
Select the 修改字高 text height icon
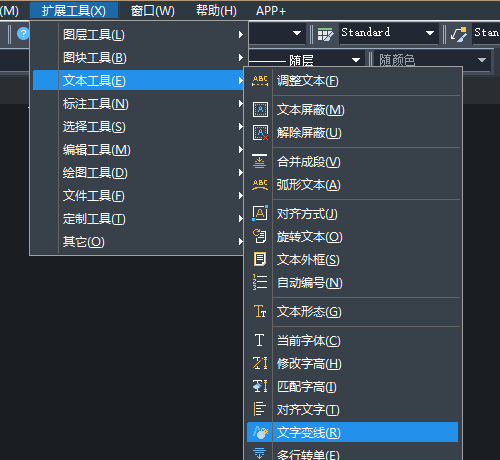(x=260, y=363)
